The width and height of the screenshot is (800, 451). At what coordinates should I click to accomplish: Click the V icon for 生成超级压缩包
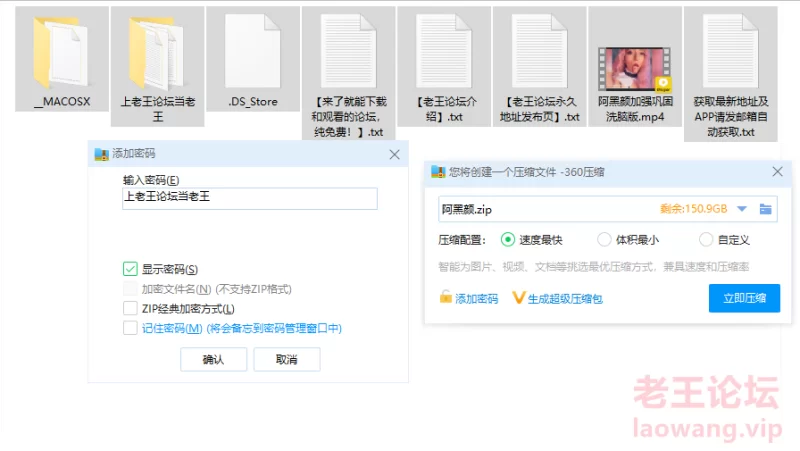[518, 297]
